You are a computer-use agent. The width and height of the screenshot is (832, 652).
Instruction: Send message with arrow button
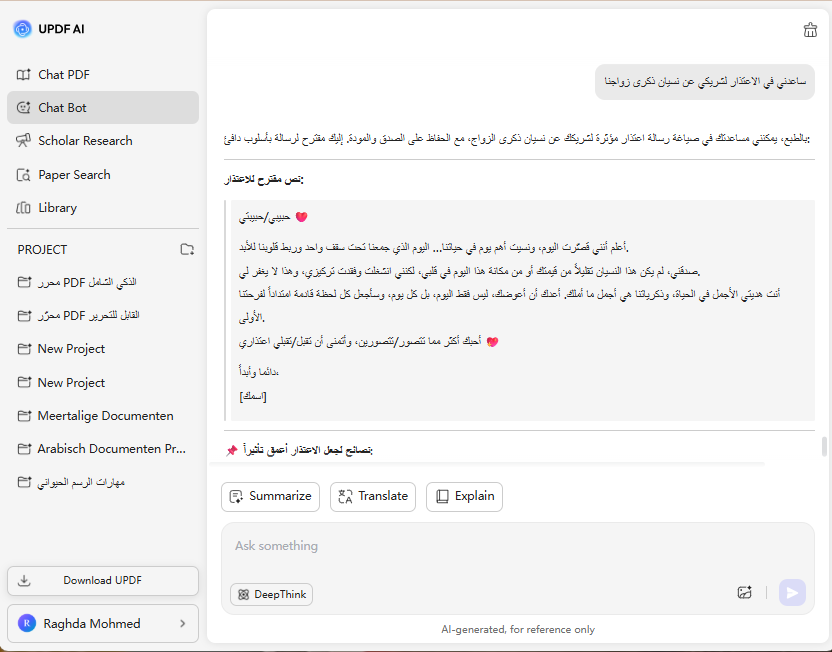pos(792,593)
